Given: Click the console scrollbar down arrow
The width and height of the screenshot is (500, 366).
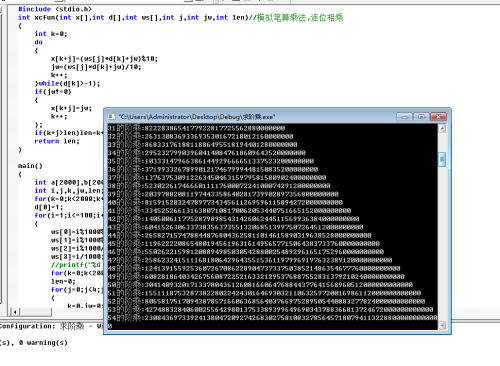Looking at the screenshot, I should tap(442, 325).
